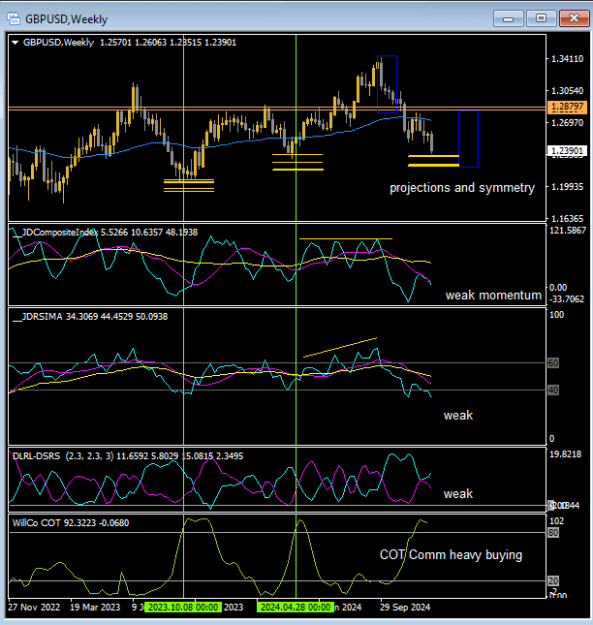The height and width of the screenshot is (625, 593).
Task: Click the GBPUSD chart window icon
Action: [14, 19]
